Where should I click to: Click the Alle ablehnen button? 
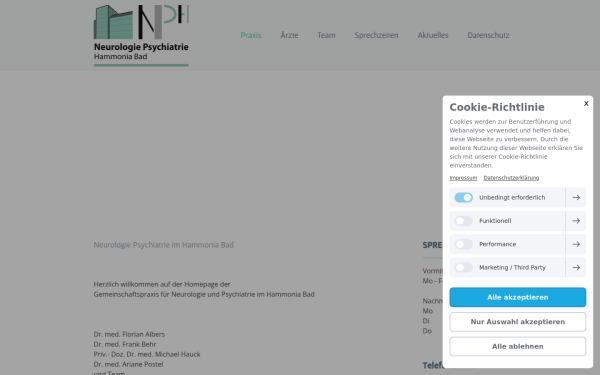coord(517,346)
